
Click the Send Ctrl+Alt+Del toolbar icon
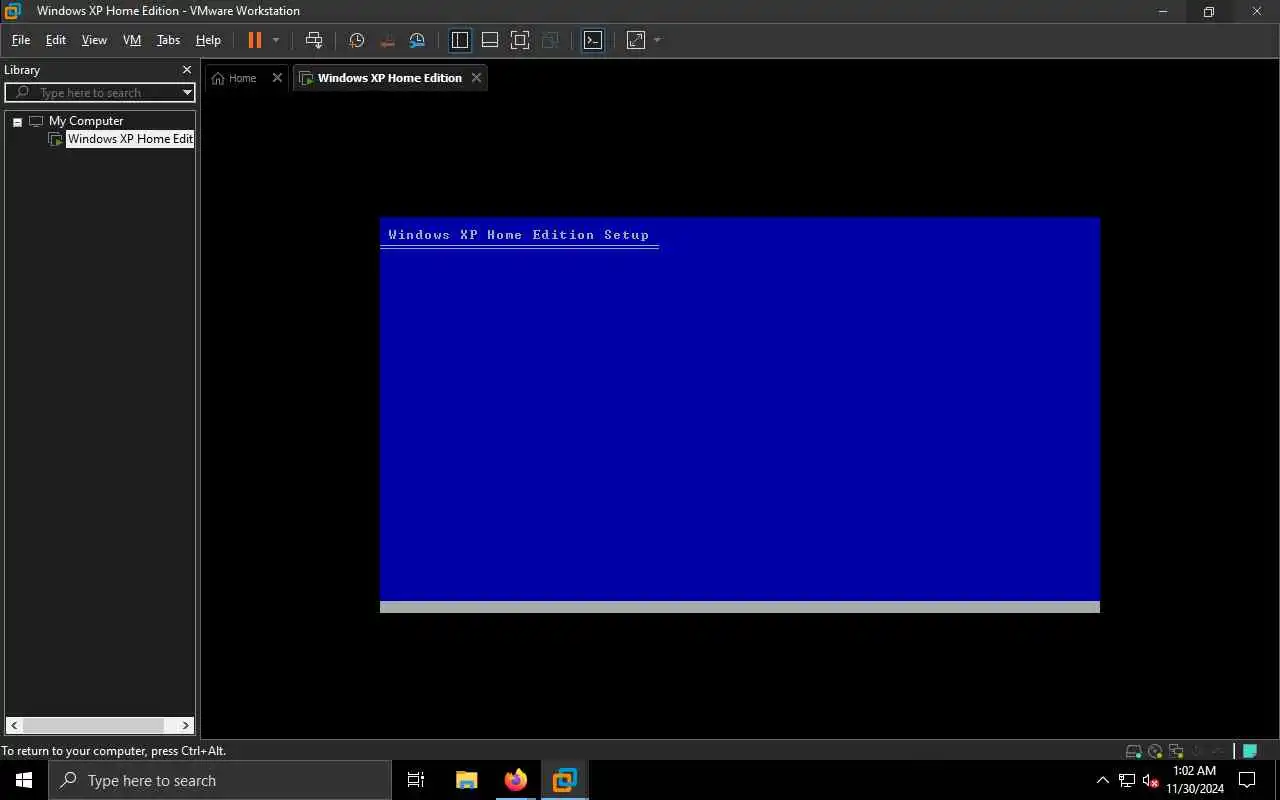(314, 40)
